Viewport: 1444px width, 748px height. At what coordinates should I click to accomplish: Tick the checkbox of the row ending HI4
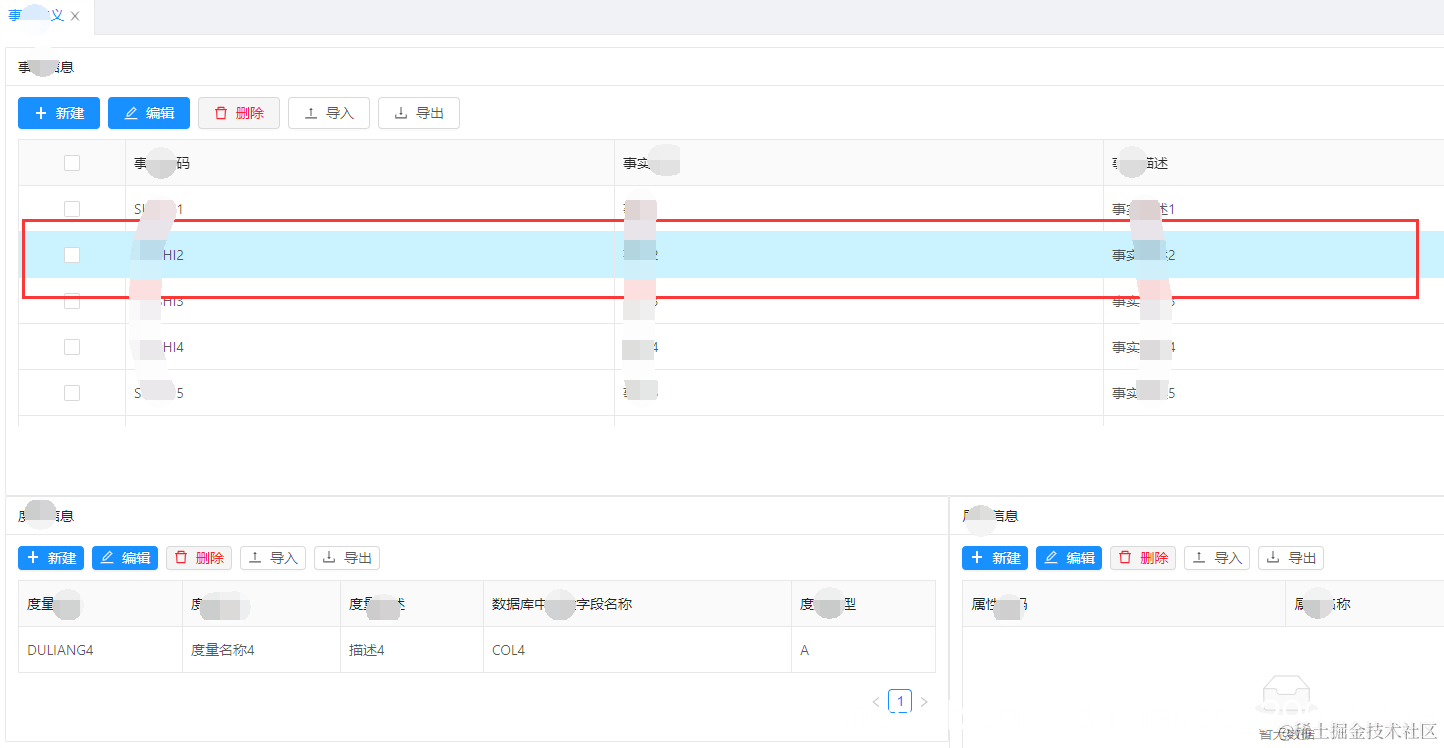[72, 347]
